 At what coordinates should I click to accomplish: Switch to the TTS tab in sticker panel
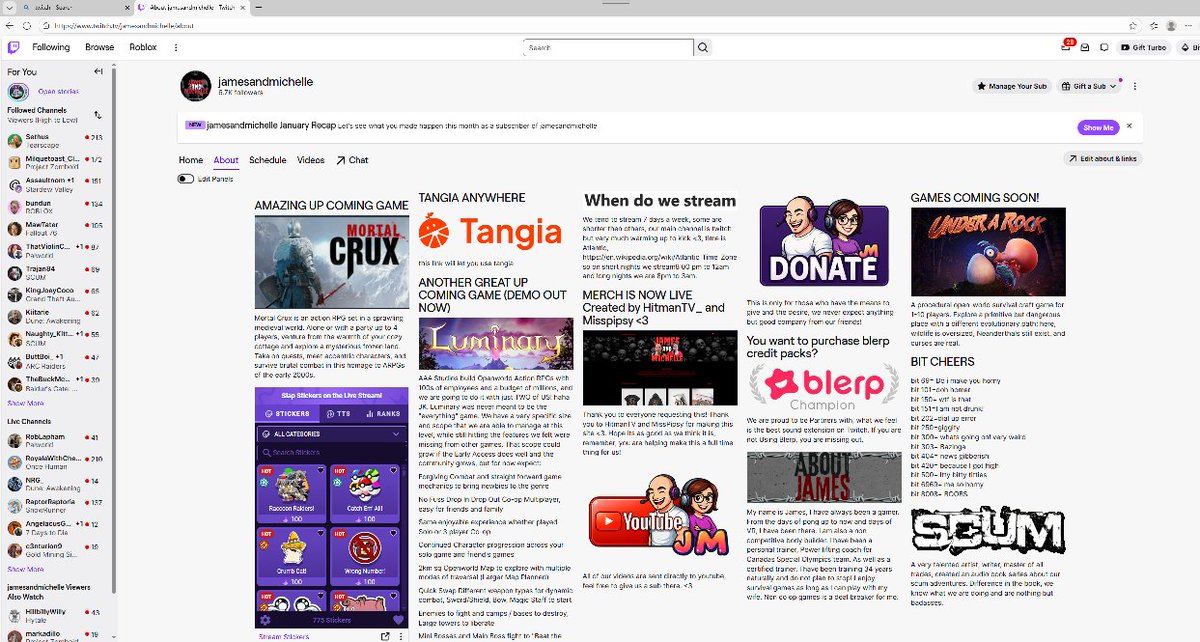[x=337, y=413]
